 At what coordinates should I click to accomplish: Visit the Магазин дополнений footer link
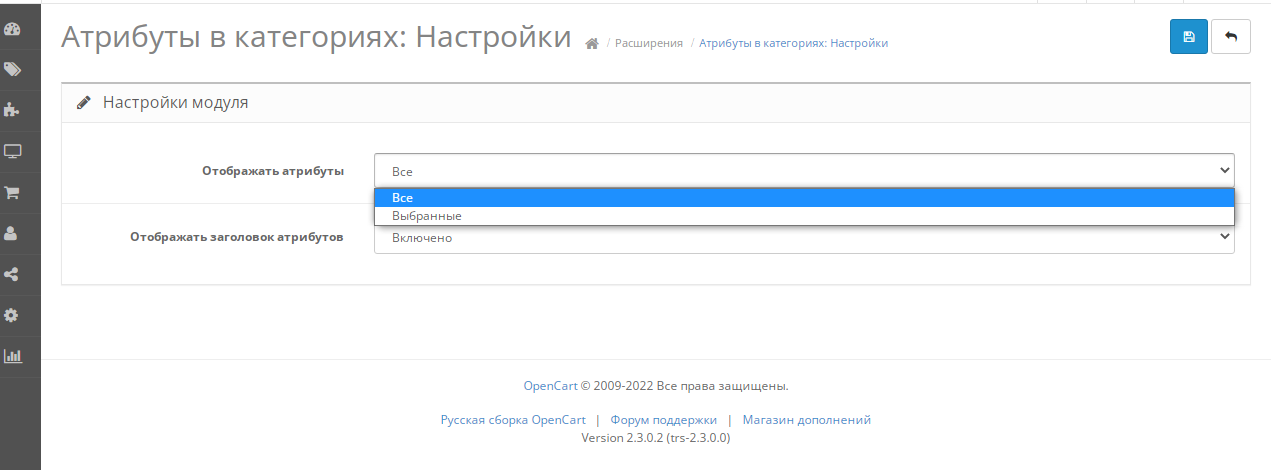(x=806, y=420)
